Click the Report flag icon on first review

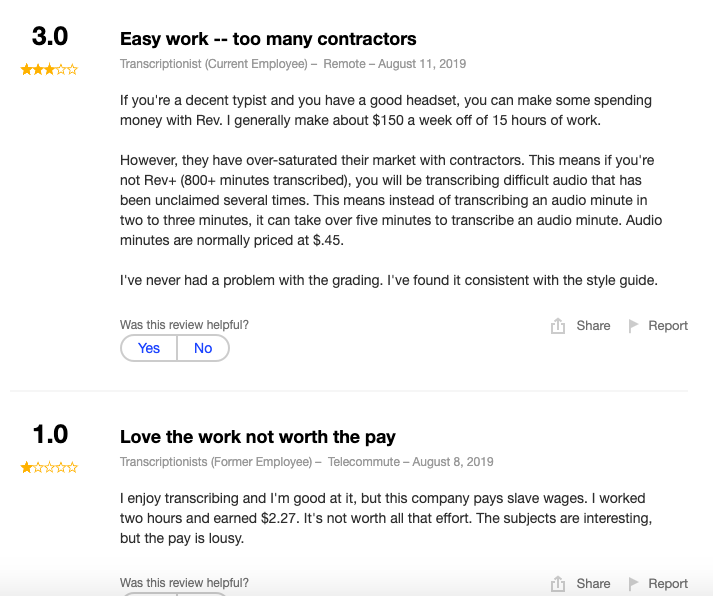[633, 326]
